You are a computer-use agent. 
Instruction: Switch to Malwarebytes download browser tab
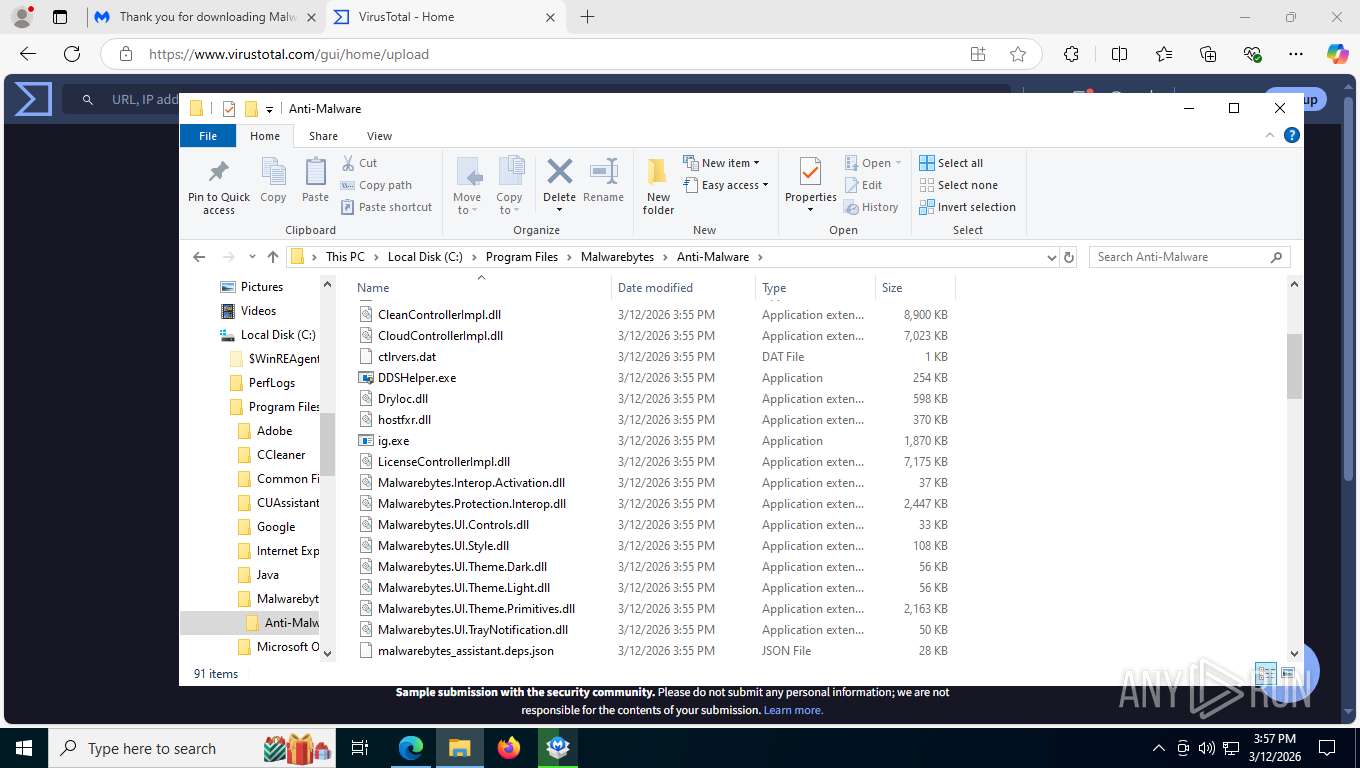pyautogui.click(x=206, y=17)
